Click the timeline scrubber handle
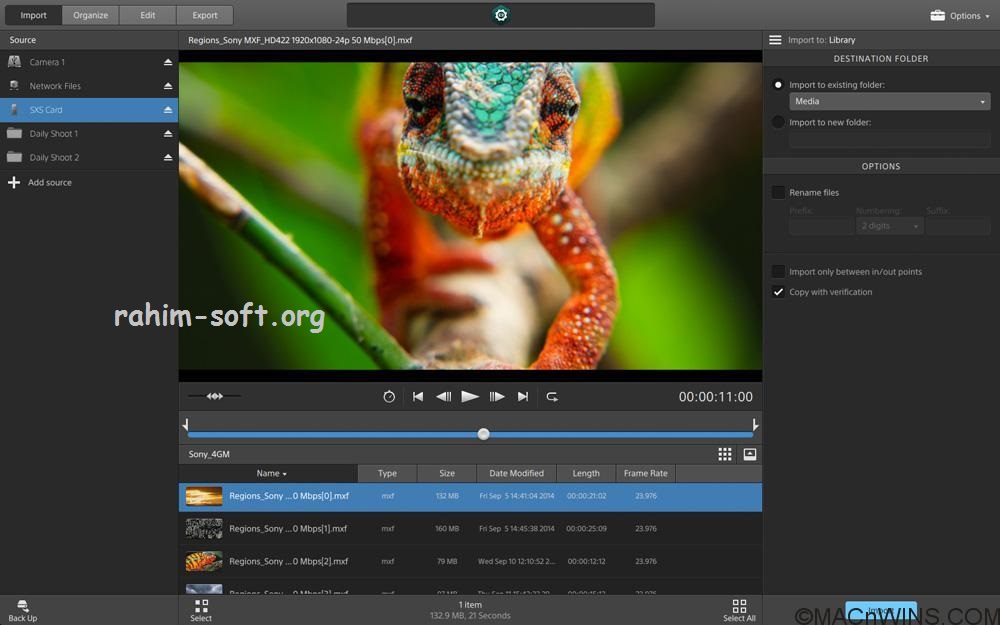 pos(484,434)
